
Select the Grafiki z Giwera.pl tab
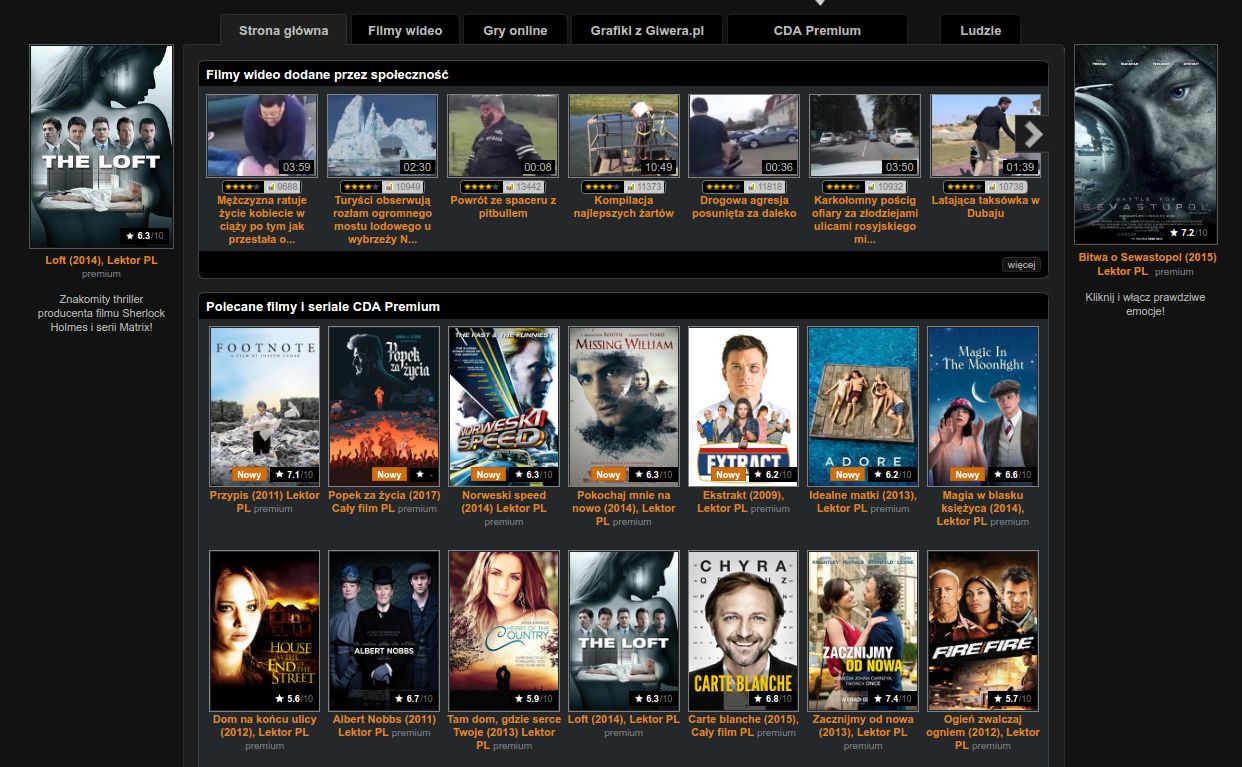click(x=647, y=30)
